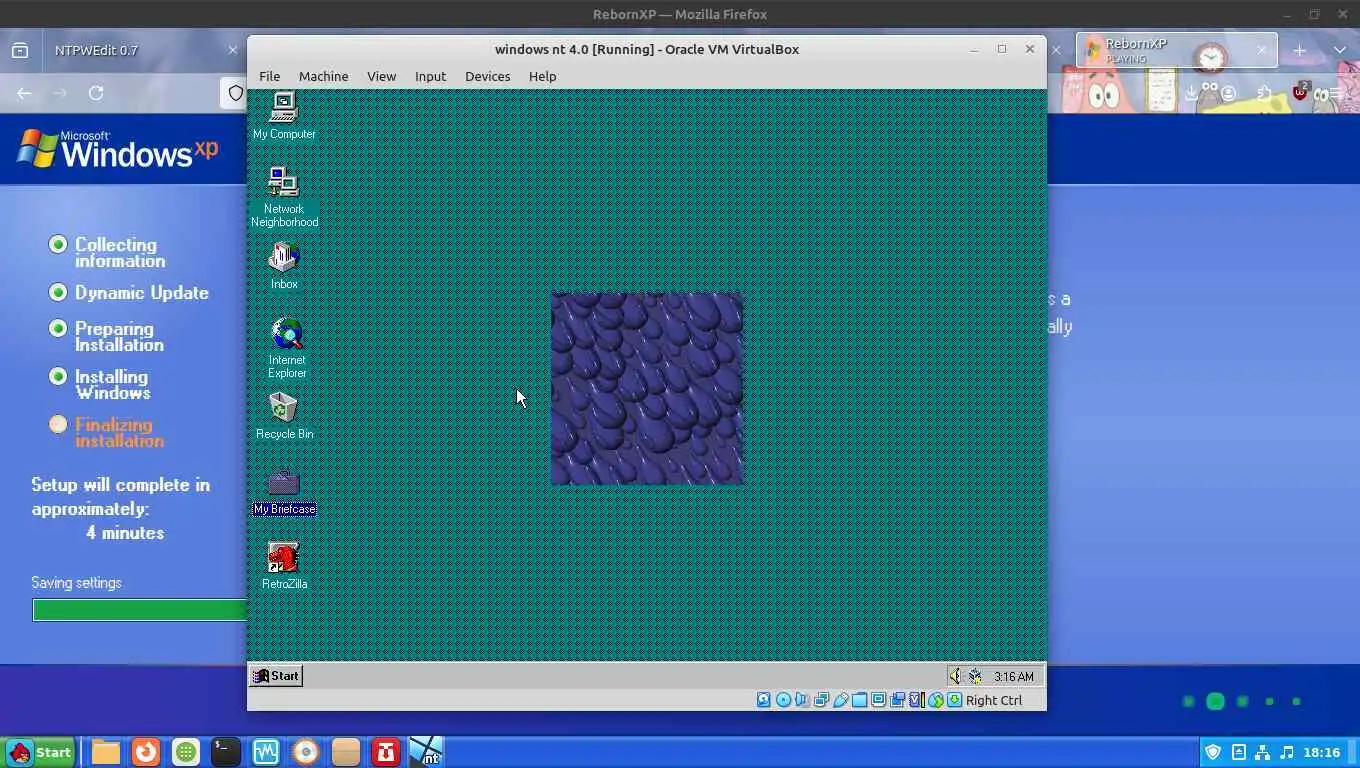Viewport: 1360px width, 768px height.
Task: Click VirtualBox network adapter status icon
Action: point(821,700)
